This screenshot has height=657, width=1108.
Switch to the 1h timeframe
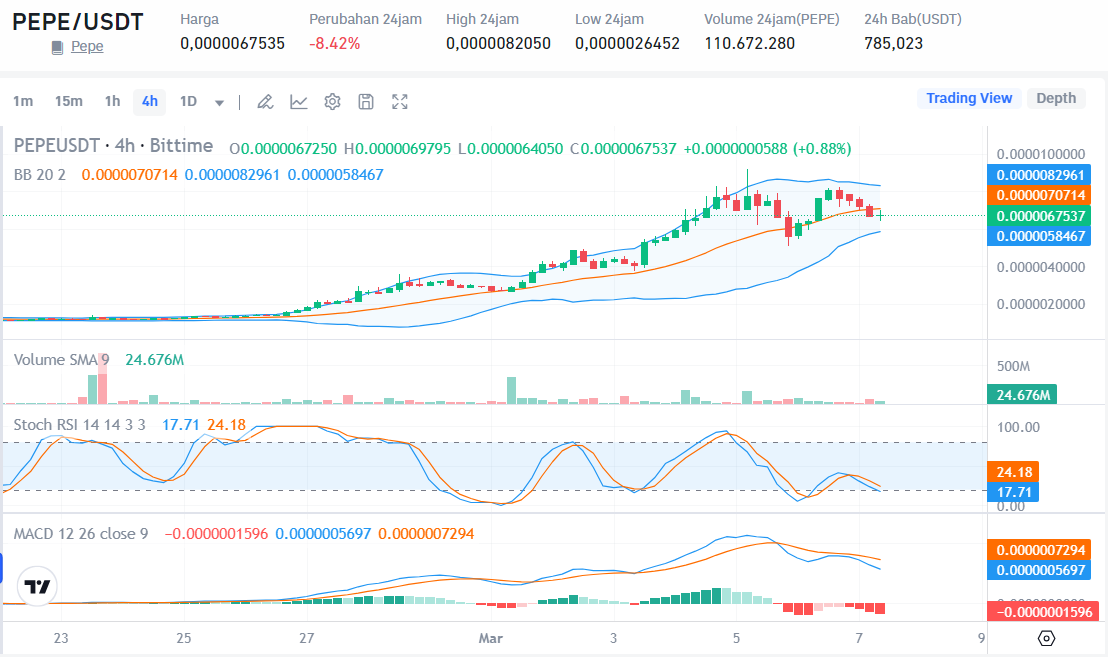pyautogui.click(x=112, y=101)
